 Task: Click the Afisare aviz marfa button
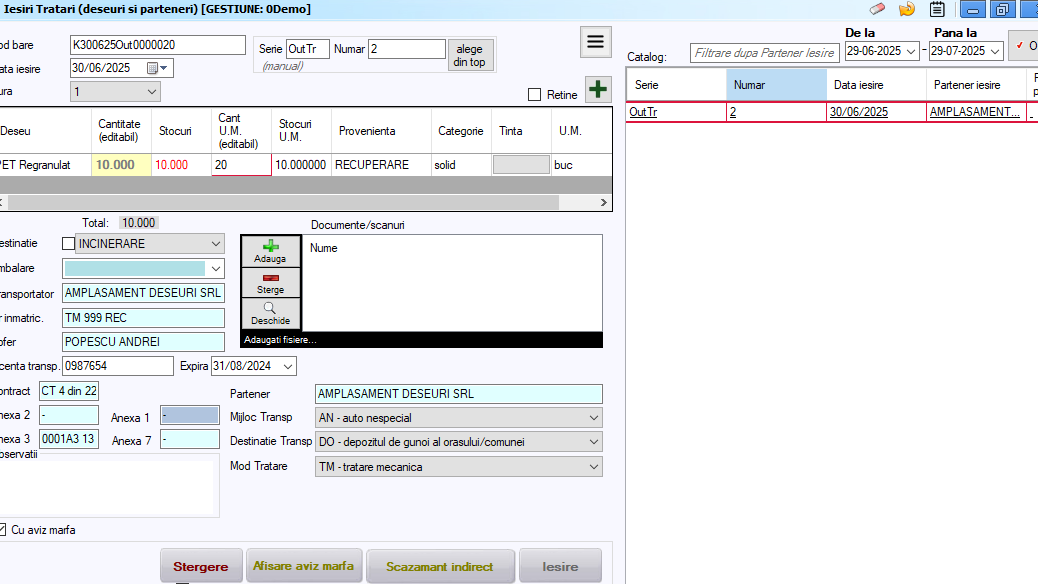pos(304,566)
